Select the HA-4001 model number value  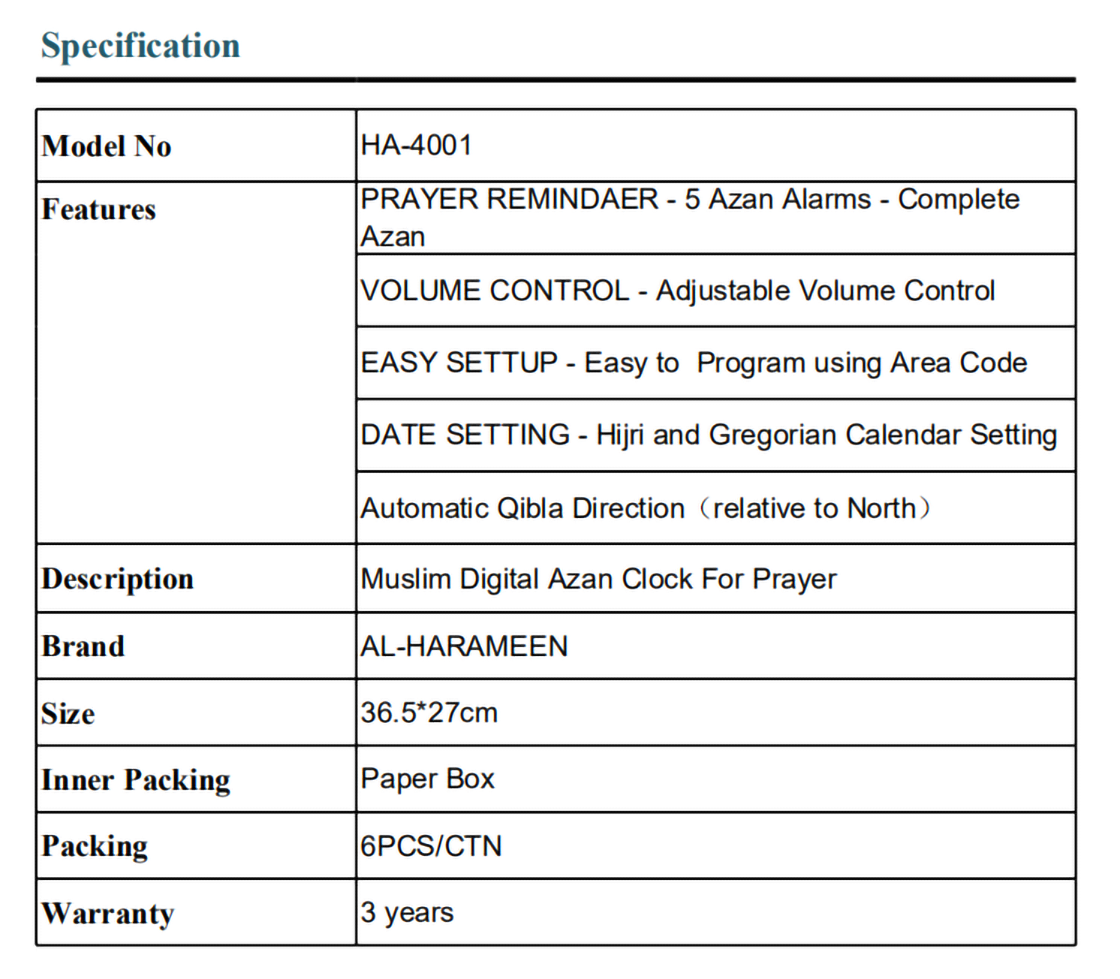coord(416,145)
